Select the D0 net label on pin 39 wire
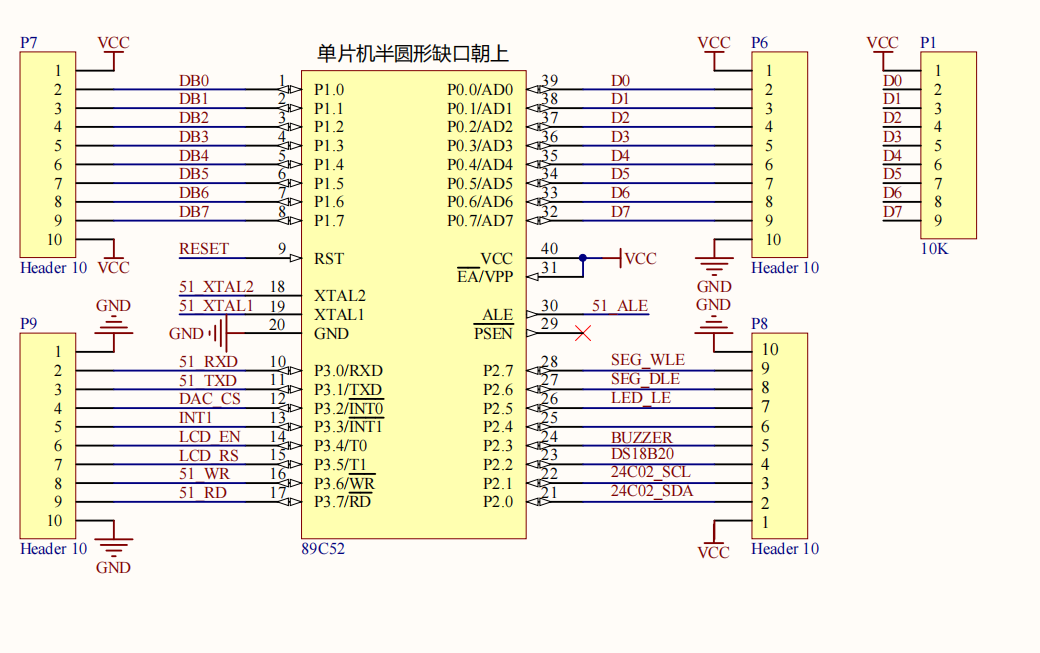The height and width of the screenshot is (653, 1040). click(x=620, y=80)
